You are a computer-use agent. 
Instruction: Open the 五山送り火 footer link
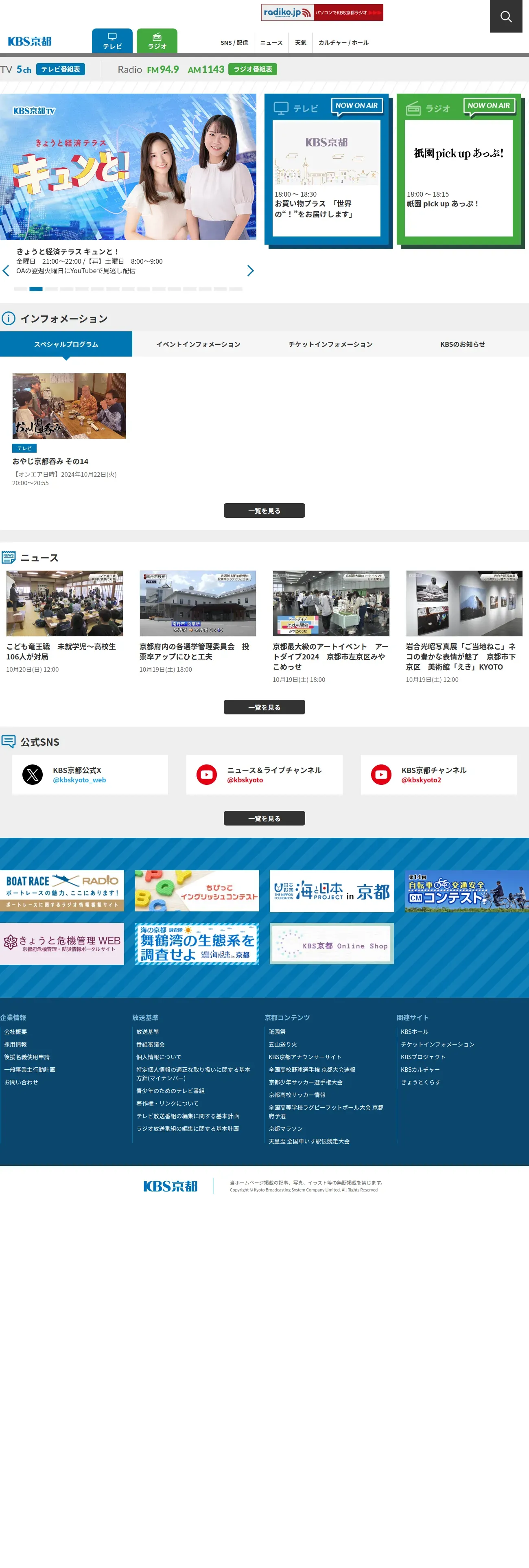[283, 1045]
